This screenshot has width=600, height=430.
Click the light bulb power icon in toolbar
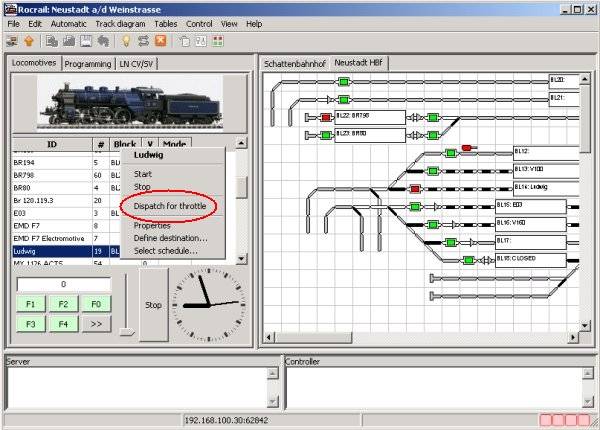coord(127,41)
